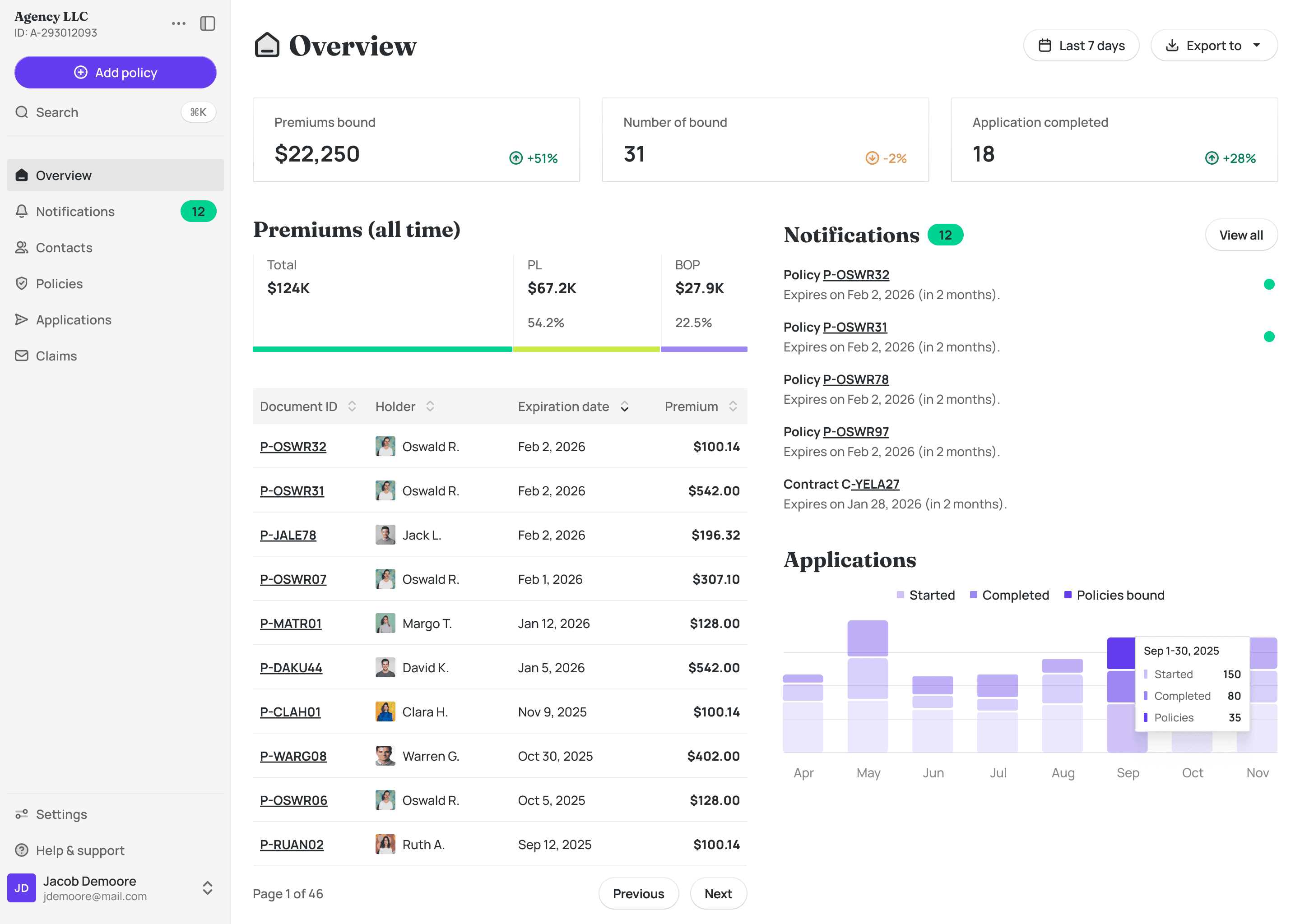Screen dimensions: 1300x924
Task: Click the house icon beside the Overview heading
Action: pyautogui.click(x=267, y=45)
